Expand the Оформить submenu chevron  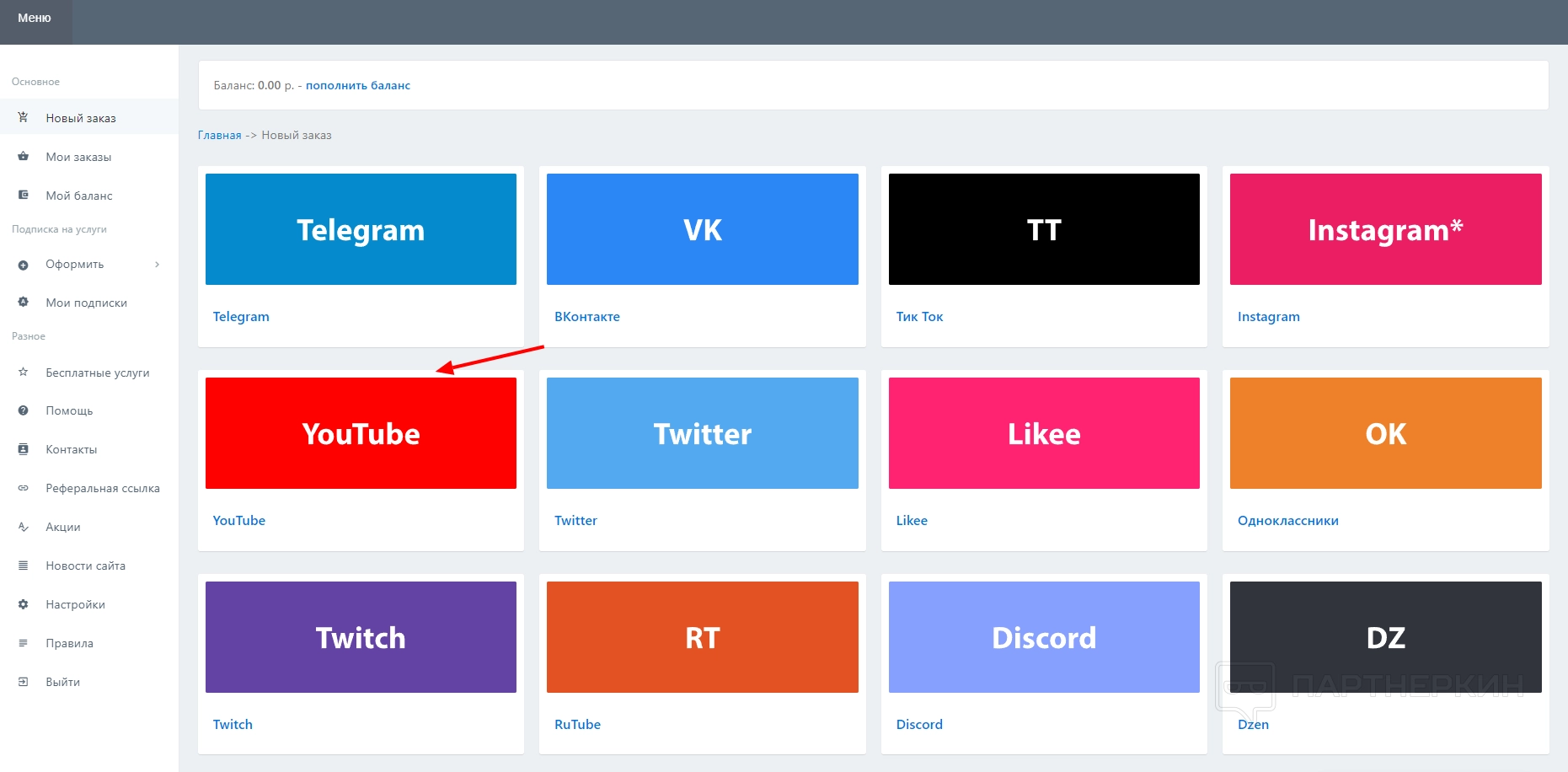pos(157,265)
